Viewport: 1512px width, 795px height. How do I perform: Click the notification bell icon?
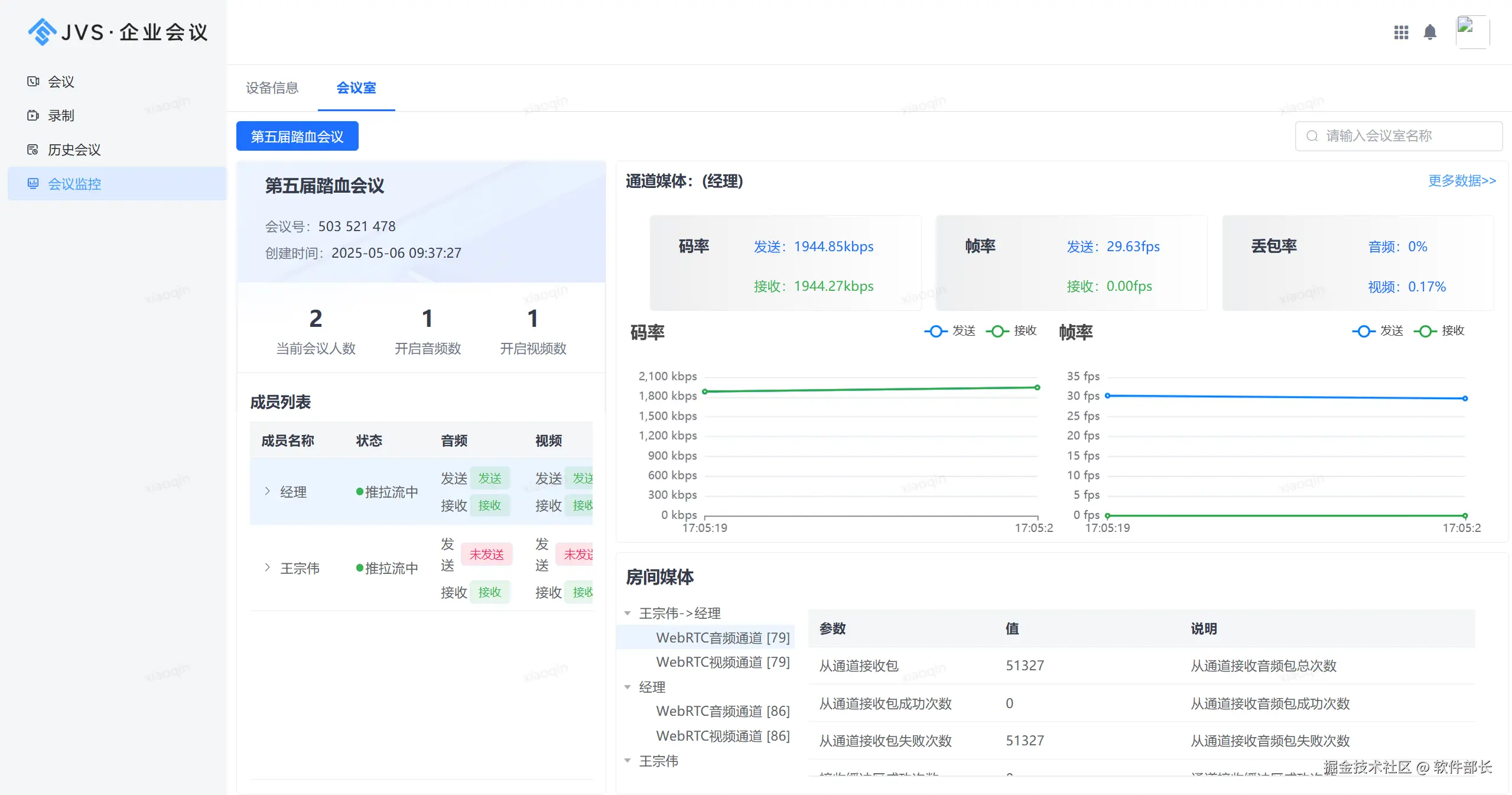click(1429, 32)
